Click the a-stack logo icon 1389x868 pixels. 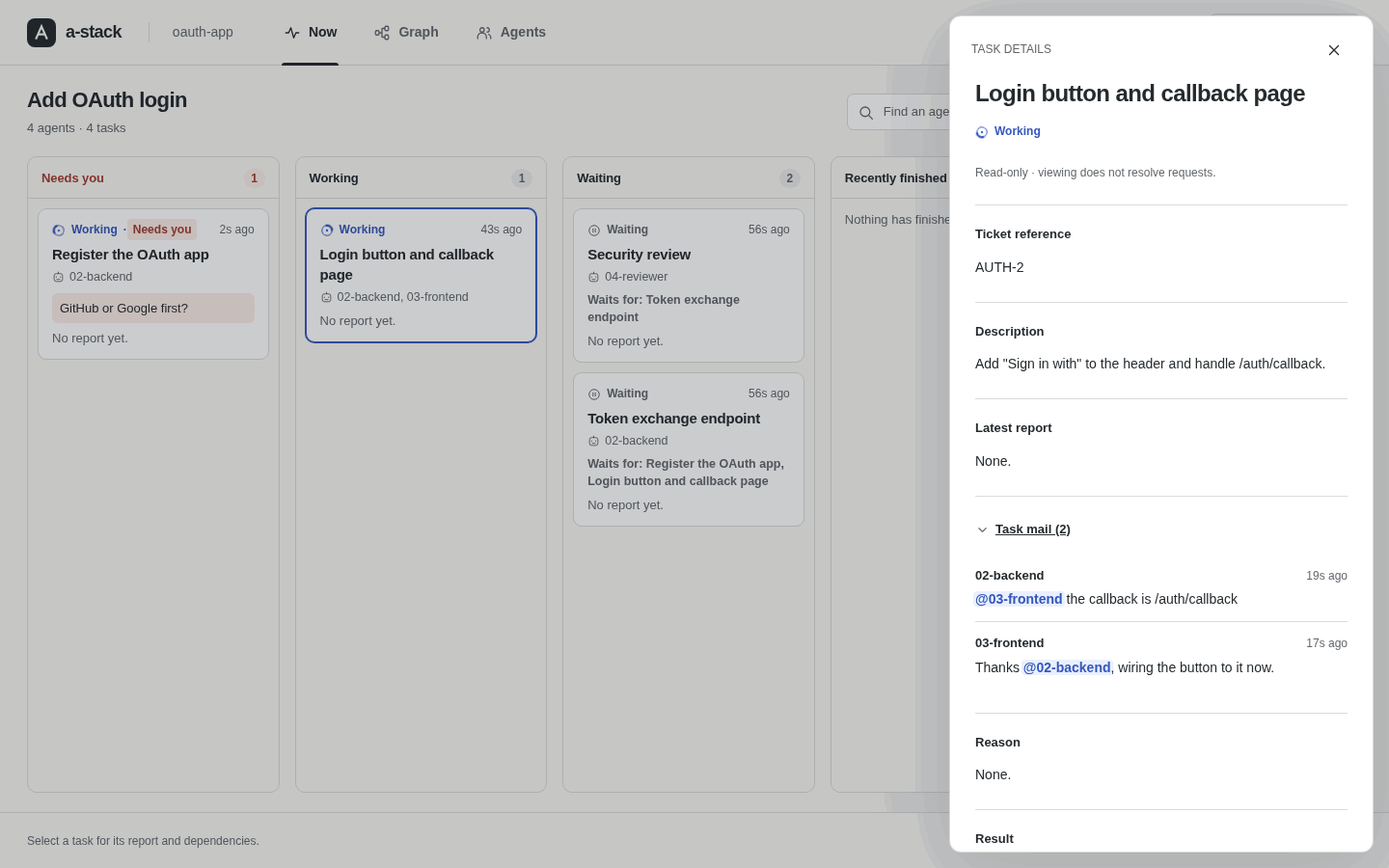click(41, 33)
